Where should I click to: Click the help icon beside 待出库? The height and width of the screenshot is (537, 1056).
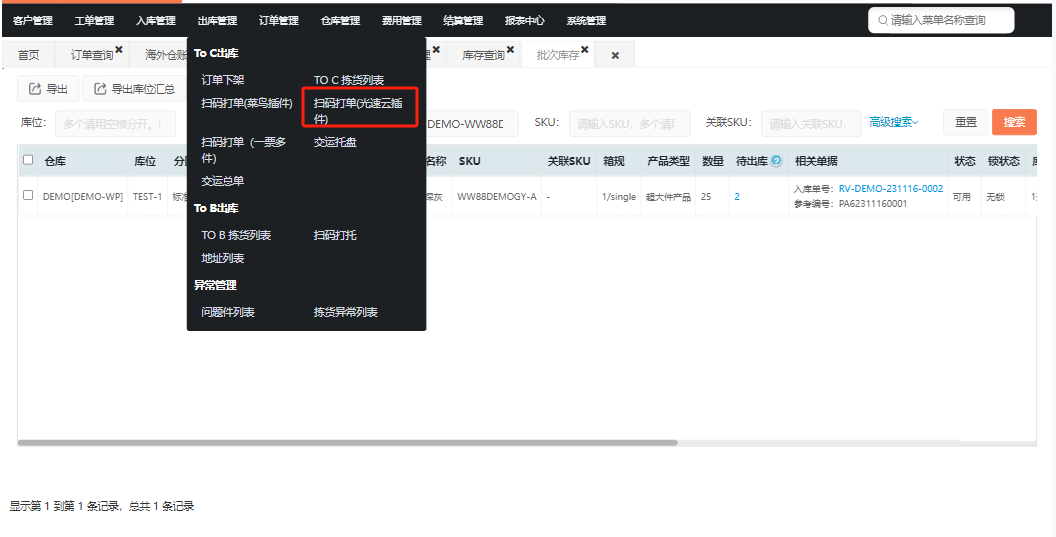[x=777, y=161]
